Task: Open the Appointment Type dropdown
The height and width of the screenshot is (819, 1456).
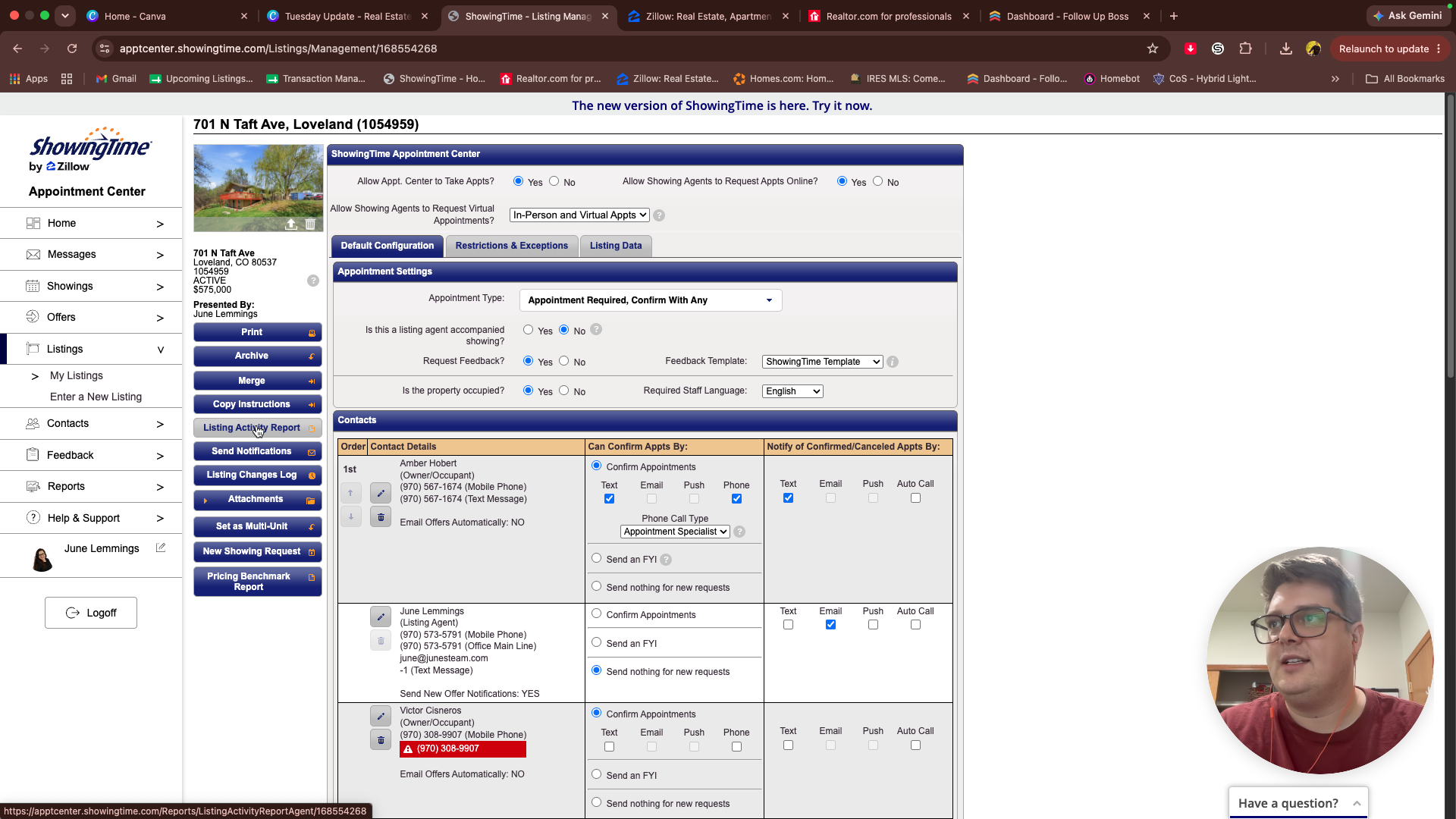Action: 651,300
